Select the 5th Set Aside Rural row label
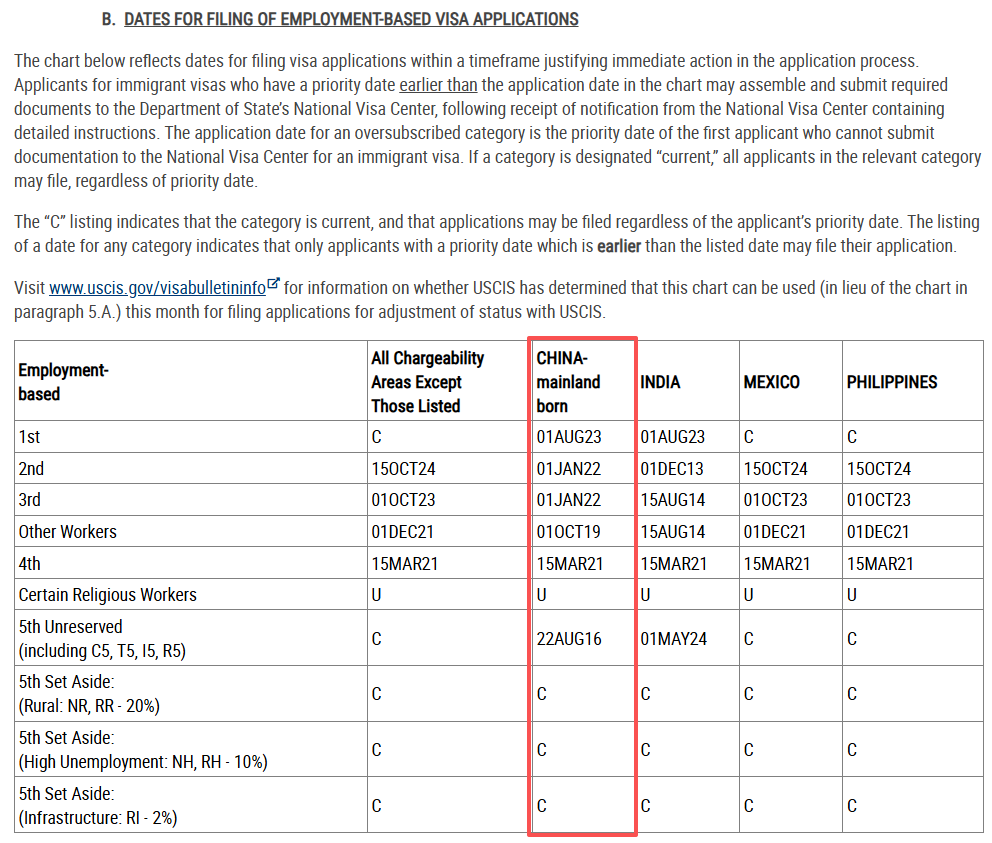992x843 pixels. pyautogui.click(x=89, y=694)
